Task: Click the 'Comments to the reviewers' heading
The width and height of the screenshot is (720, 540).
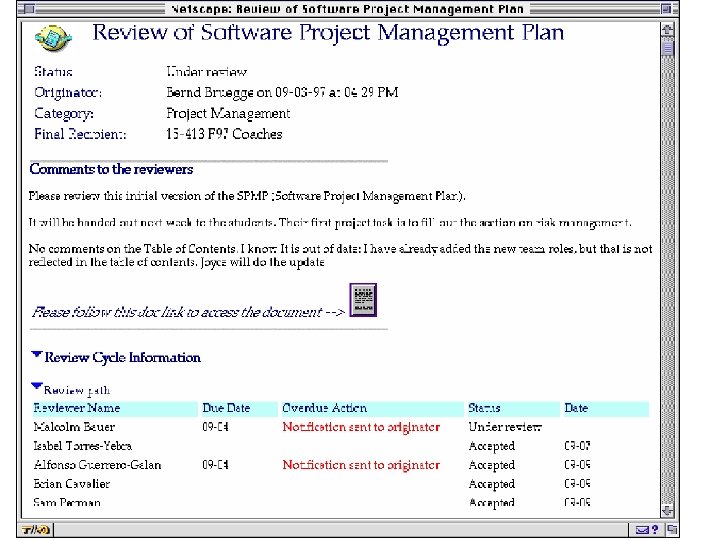Action: (111, 169)
